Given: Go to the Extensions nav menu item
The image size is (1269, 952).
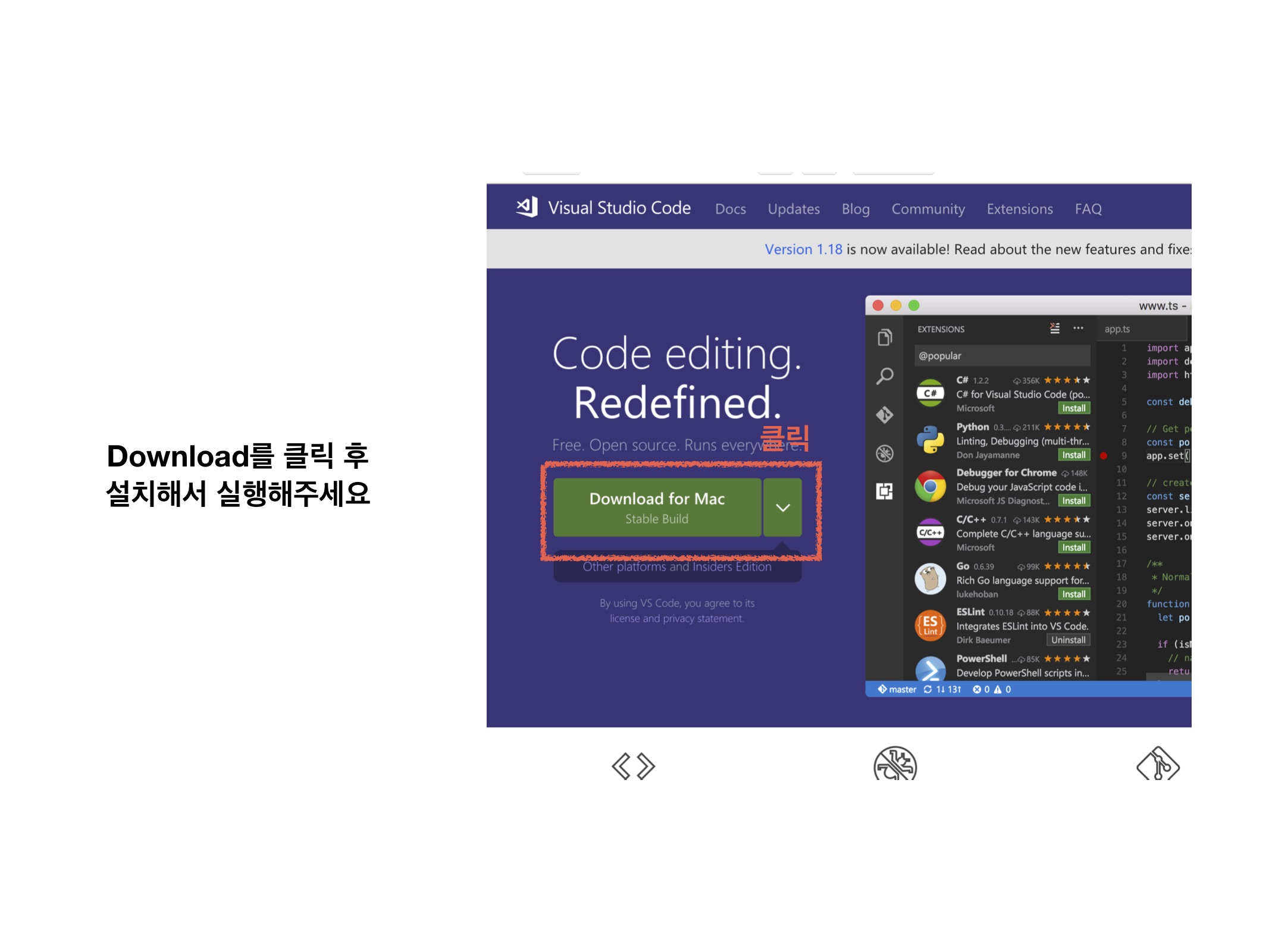Looking at the screenshot, I should pyautogui.click(x=1019, y=209).
